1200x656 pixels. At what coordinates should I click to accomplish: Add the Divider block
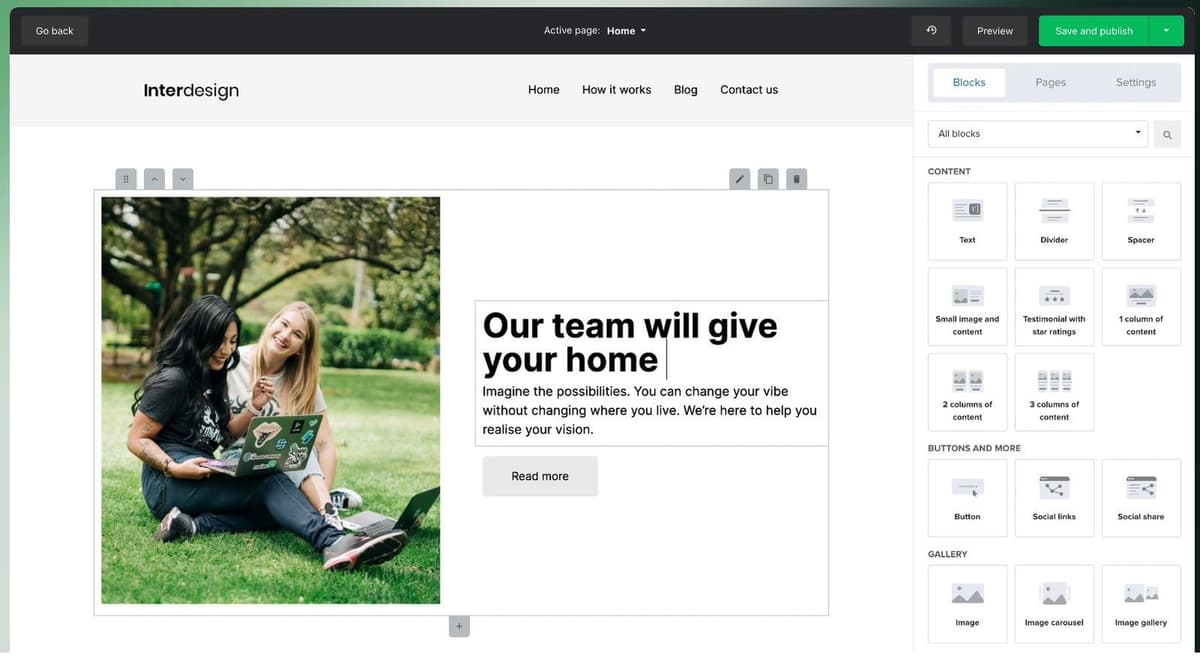click(x=1054, y=221)
